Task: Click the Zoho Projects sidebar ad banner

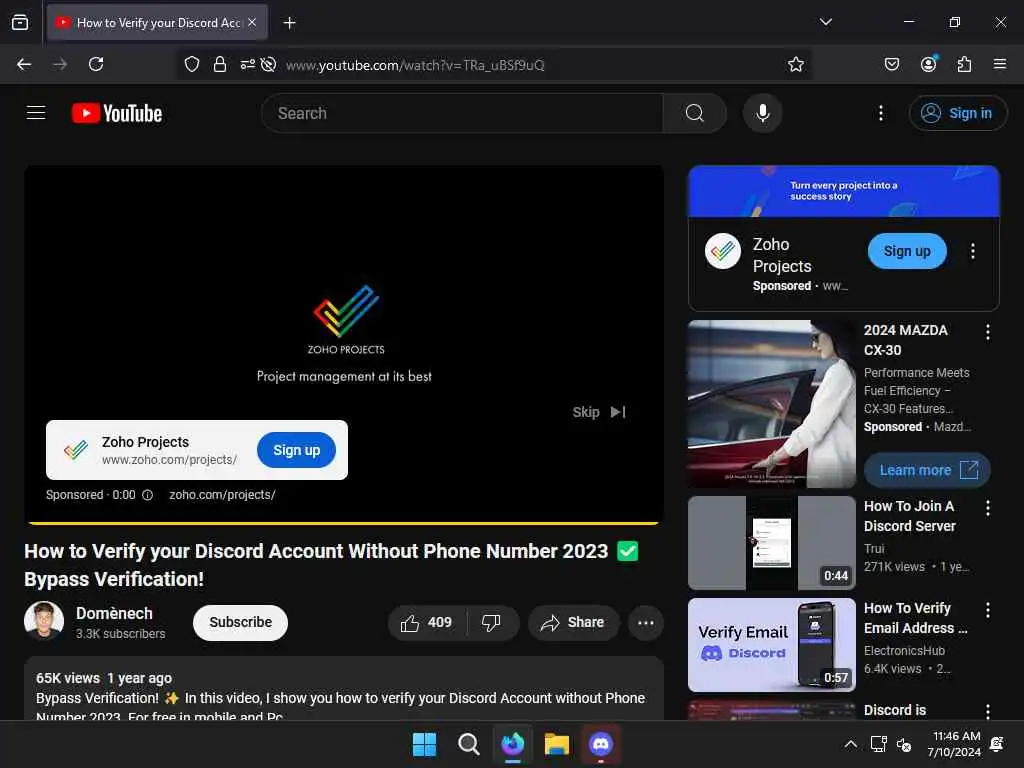Action: (x=844, y=191)
